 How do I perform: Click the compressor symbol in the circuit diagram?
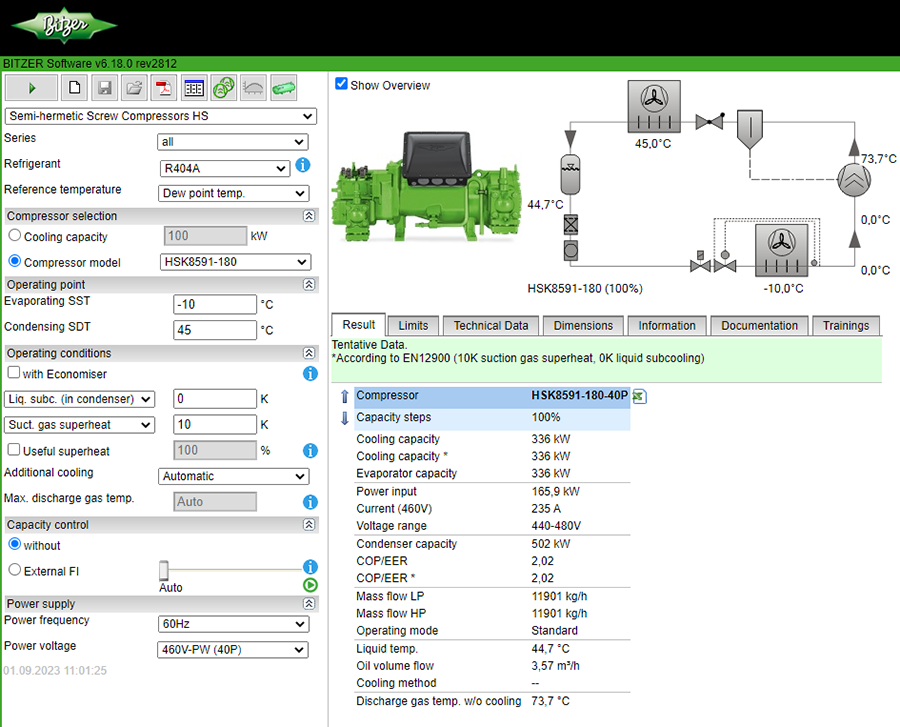click(x=854, y=180)
